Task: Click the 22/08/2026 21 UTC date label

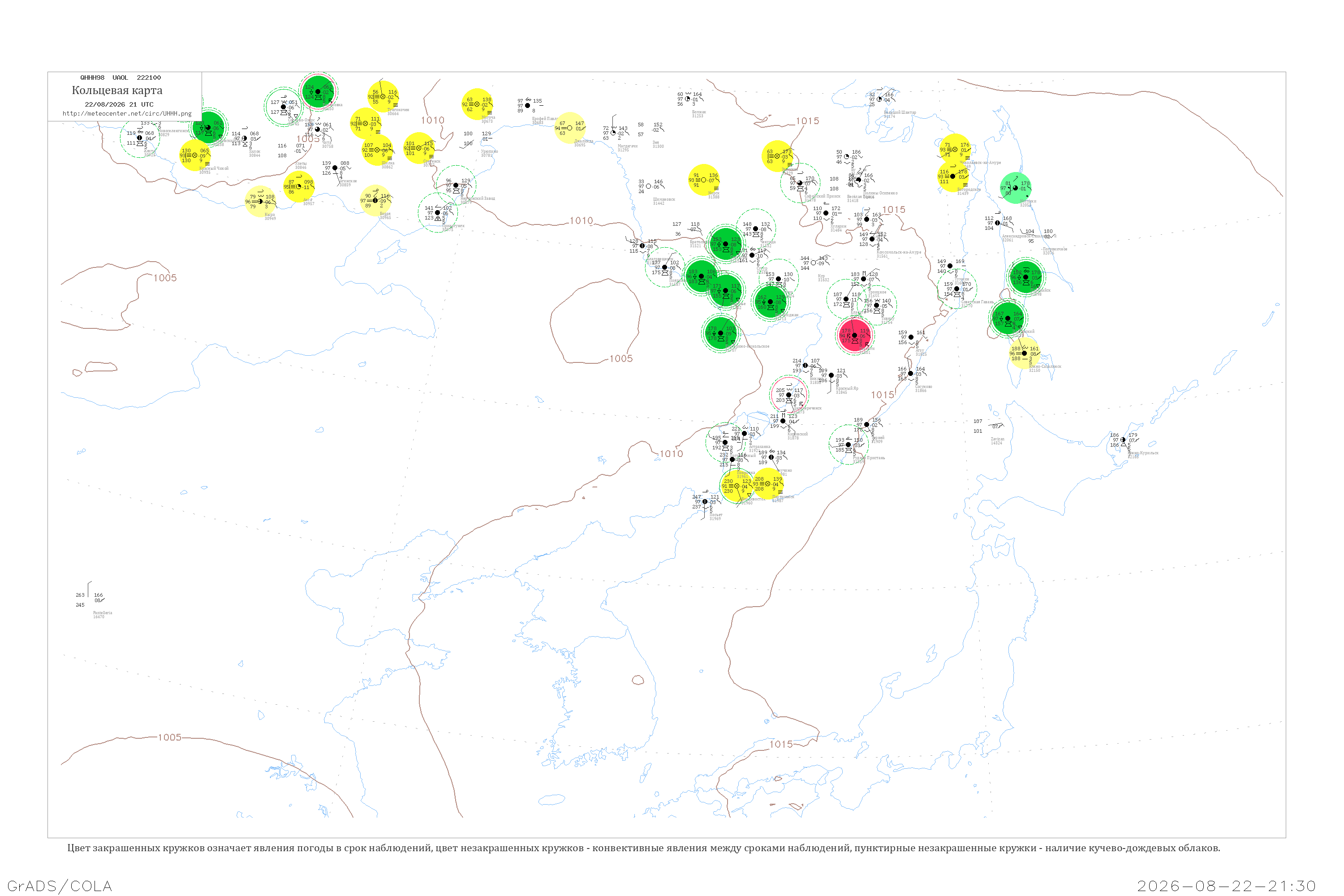Action: tap(119, 104)
